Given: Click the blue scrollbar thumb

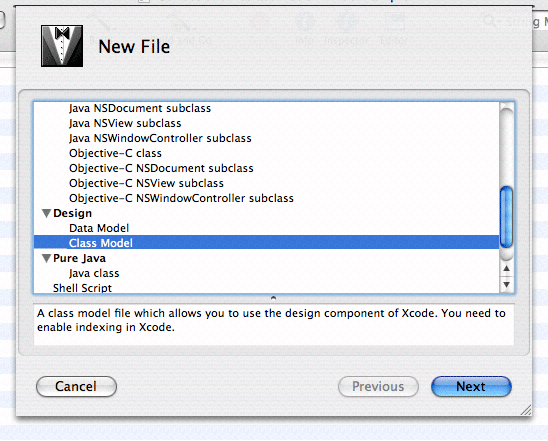Looking at the screenshot, I should pyautogui.click(x=506, y=217).
